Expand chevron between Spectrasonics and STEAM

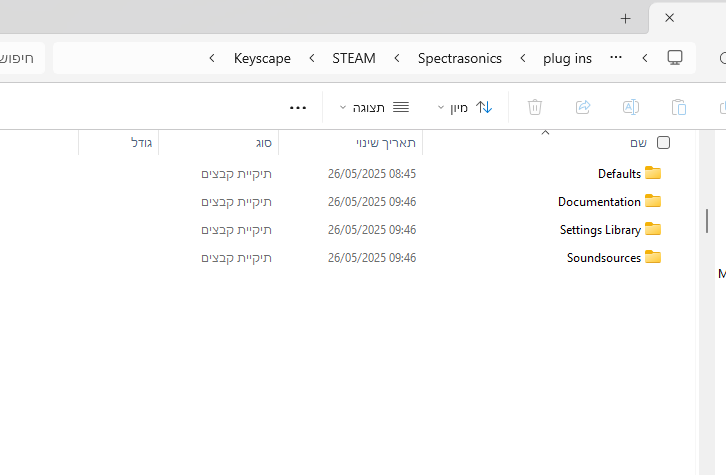(397, 58)
